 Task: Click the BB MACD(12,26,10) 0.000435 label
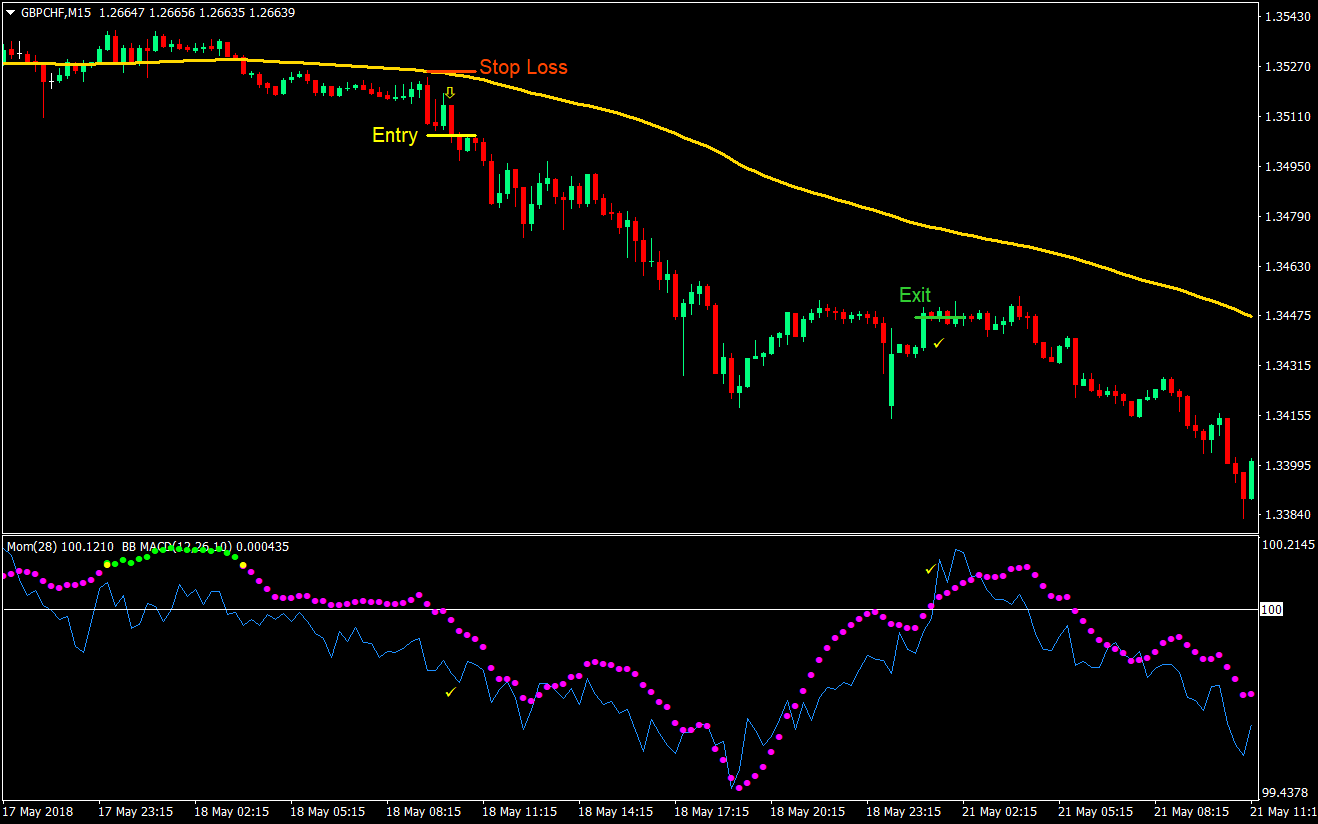click(x=205, y=547)
